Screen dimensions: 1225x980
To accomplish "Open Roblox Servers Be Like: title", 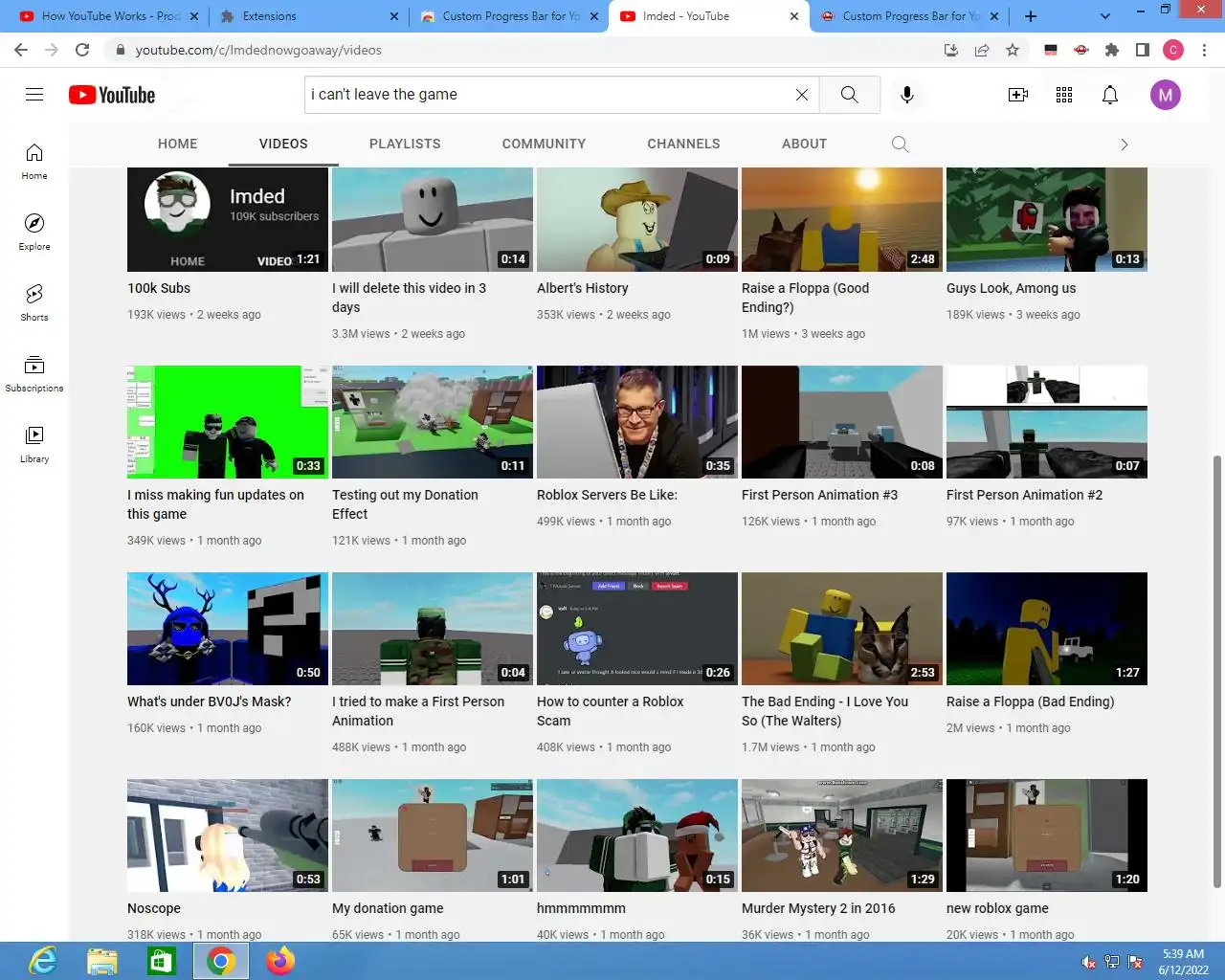I will pyautogui.click(x=607, y=495).
